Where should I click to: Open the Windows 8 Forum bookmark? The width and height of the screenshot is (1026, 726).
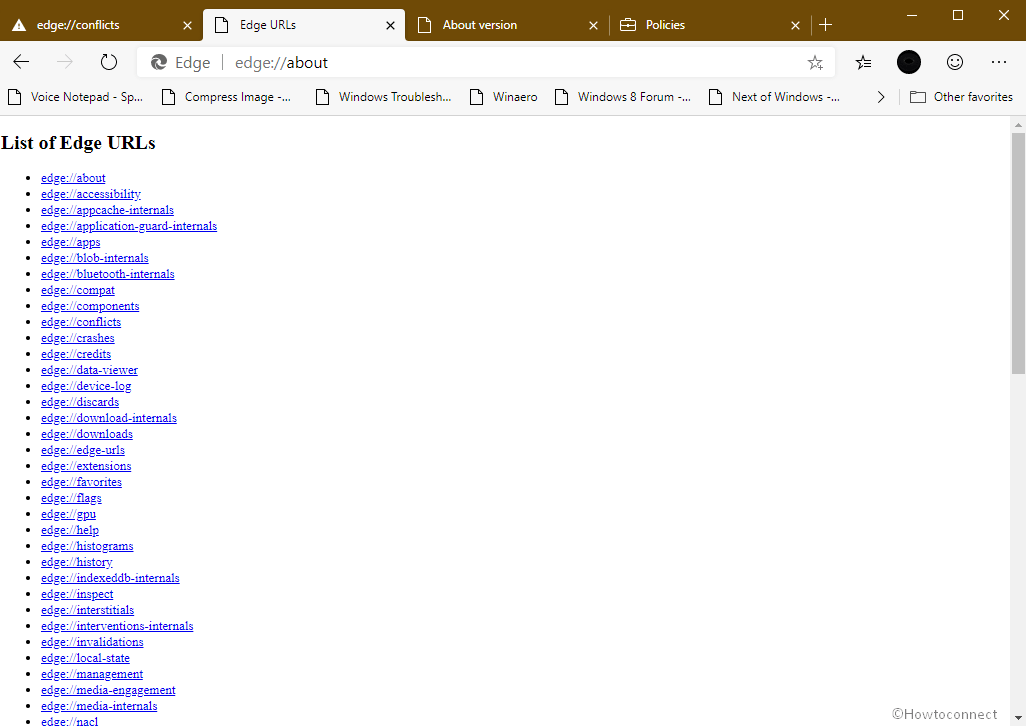pyautogui.click(x=623, y=97)
